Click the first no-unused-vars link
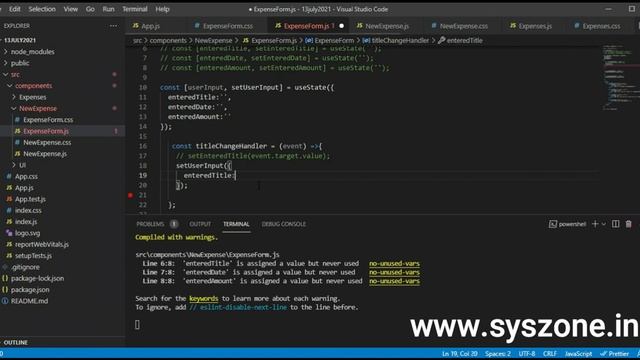Viewport: 640px width, 360px height. click(x=394, y=264)
